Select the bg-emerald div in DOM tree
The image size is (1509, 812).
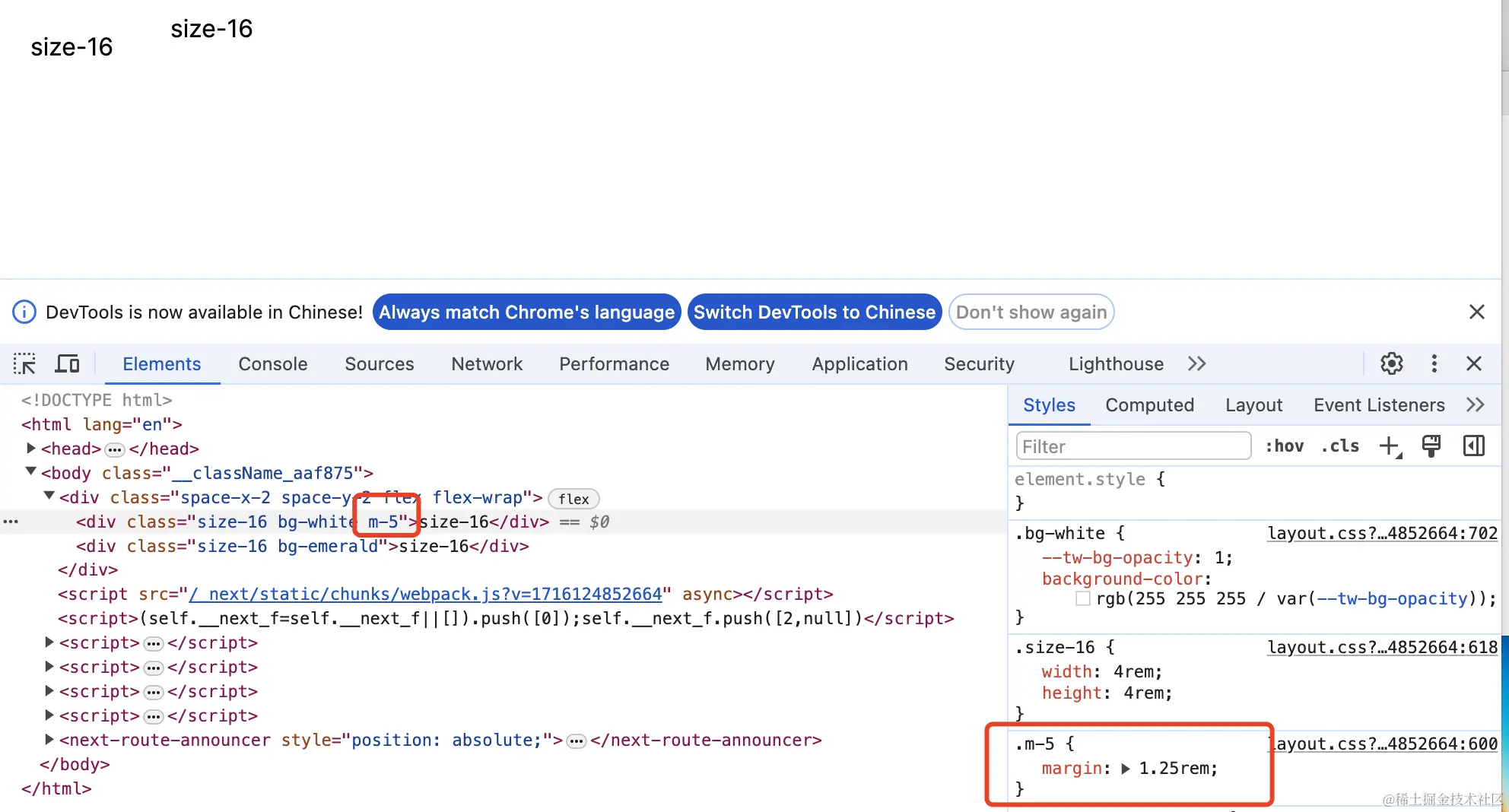[x=302, y=546]
